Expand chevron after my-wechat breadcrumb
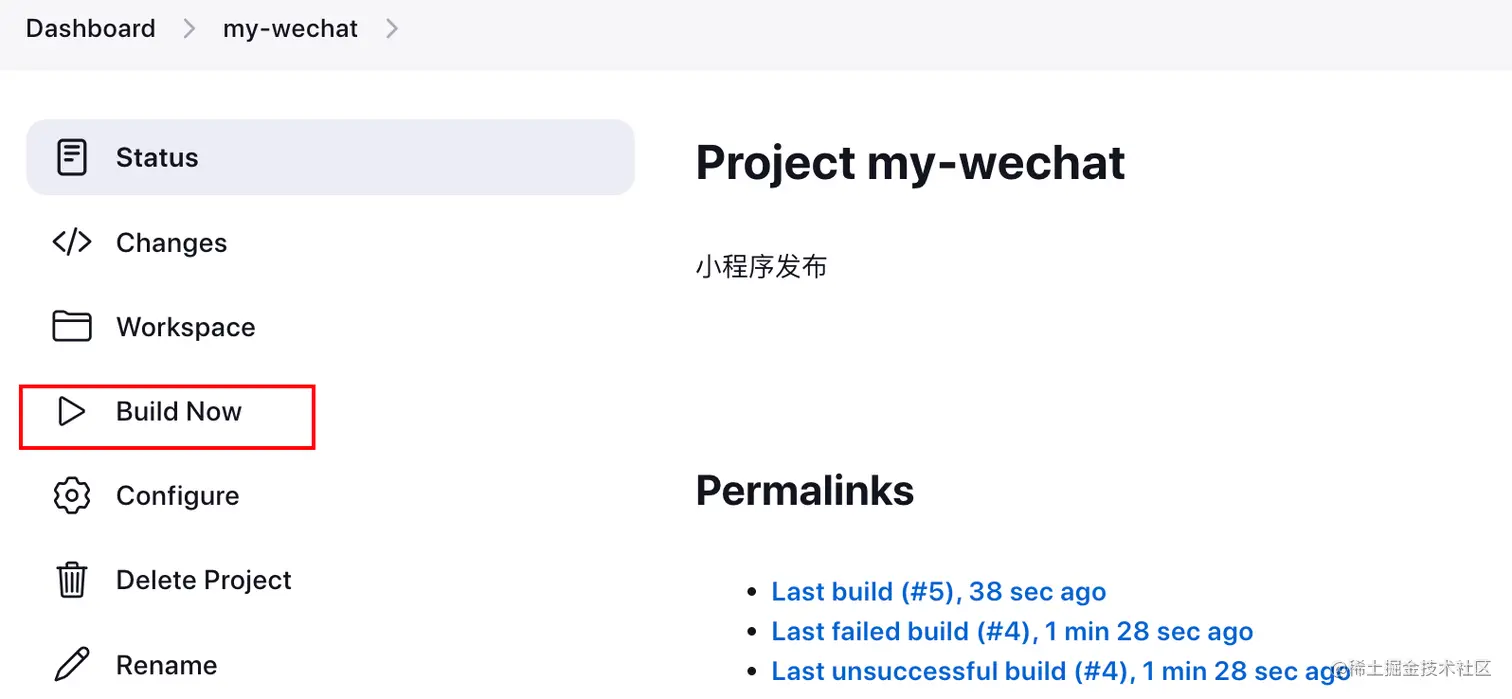This screenshot has width=1512, height=699. tap(392, 29)
